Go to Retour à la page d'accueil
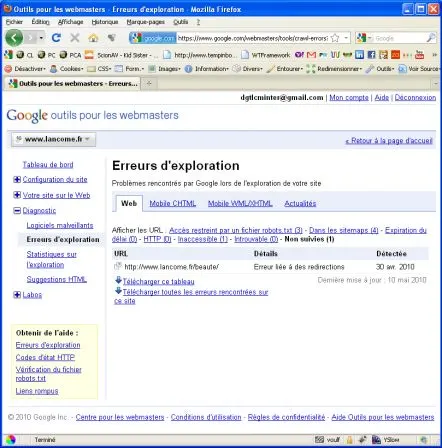The image size is (442, 448). pyautogui.click(x=389, y=141)
